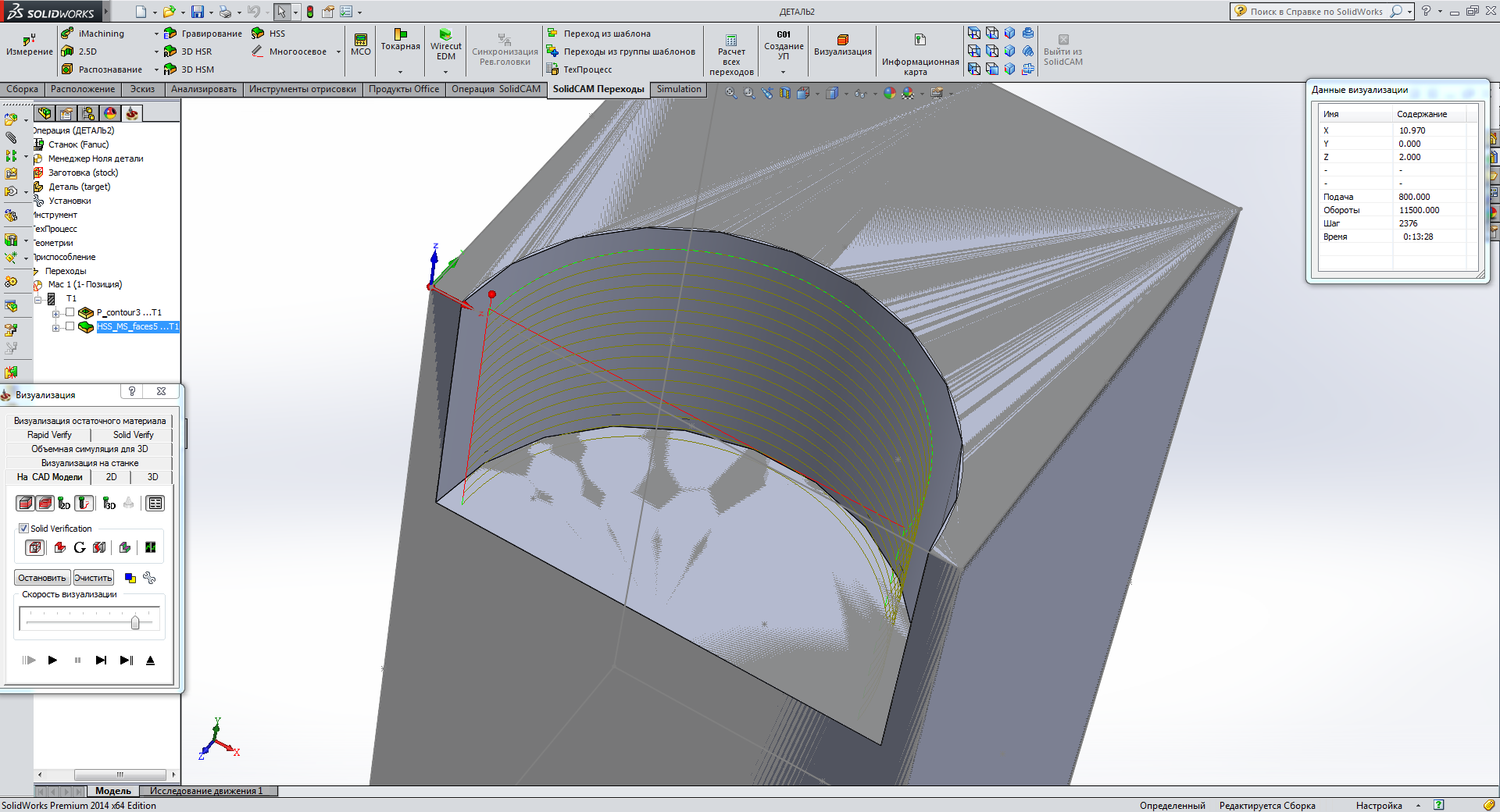The height and width of the screenshot is (812, 1500).
Task: Click the Очистить button
Action: [x=93, y=578]
